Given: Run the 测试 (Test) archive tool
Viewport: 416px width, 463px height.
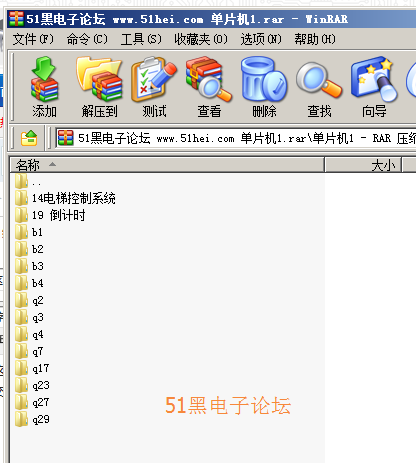Looking at the screenshot, I should [154, 88].
